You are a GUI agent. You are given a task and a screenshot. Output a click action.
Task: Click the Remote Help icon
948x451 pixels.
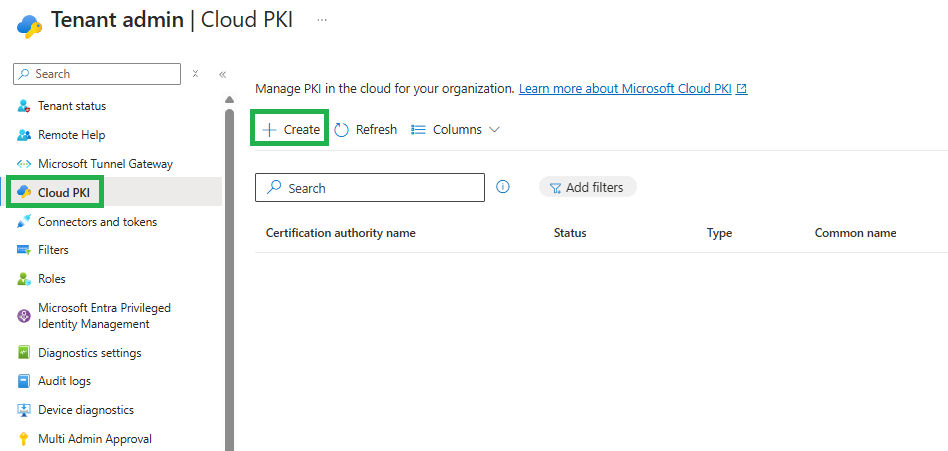pyautogui.click(x=24, y=135)
